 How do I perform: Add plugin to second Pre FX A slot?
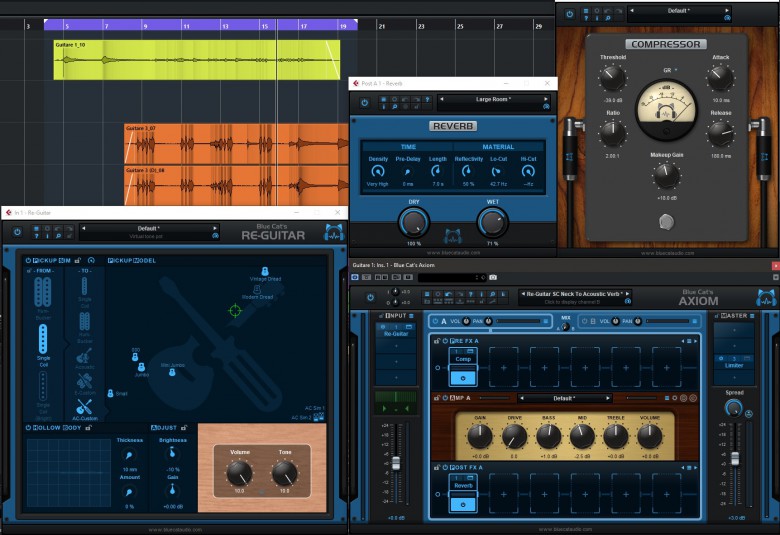(503, 368)
